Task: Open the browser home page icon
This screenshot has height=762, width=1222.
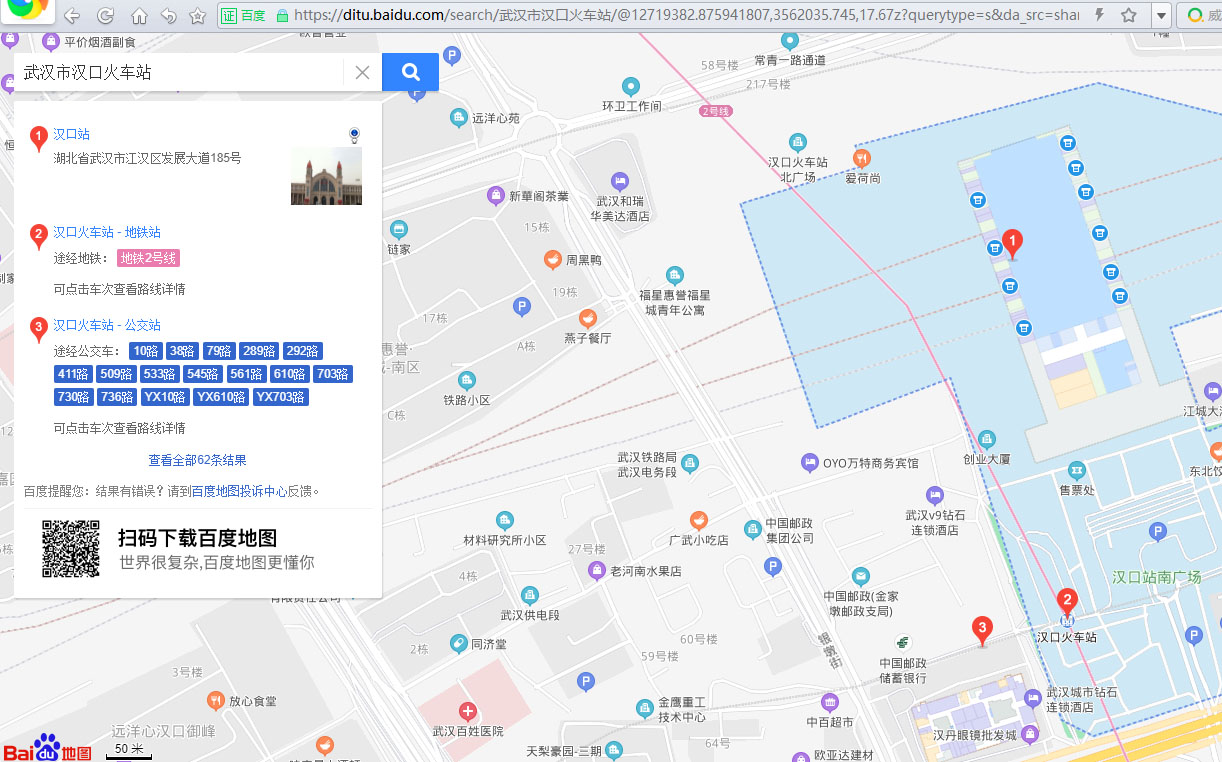Action: 139,16
